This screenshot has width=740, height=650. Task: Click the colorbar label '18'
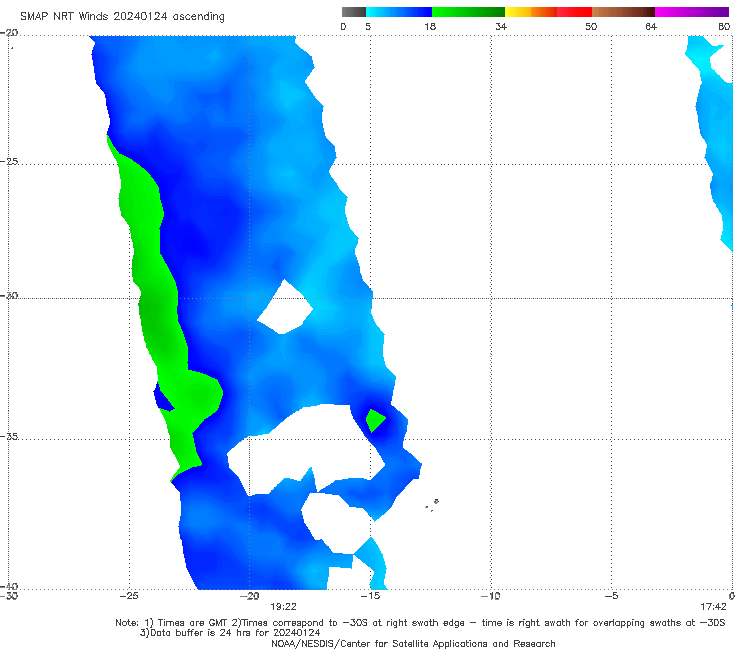pos(430,26)
